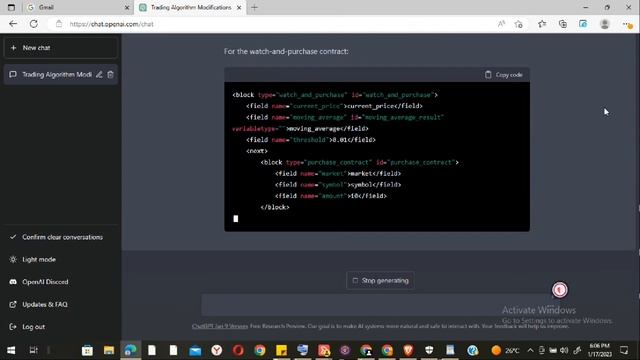640x360 pixels.
Task: Add this page to favorites
Action: [x=519, y=24]
